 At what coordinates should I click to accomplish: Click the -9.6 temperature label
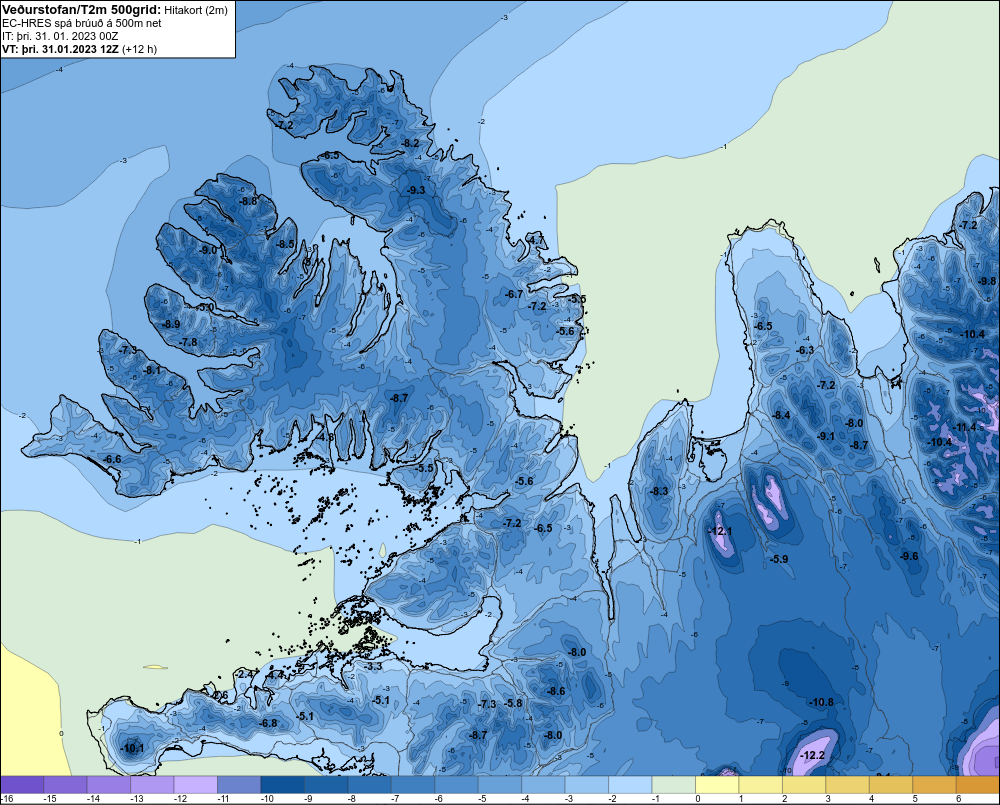(x=909, y=556)
